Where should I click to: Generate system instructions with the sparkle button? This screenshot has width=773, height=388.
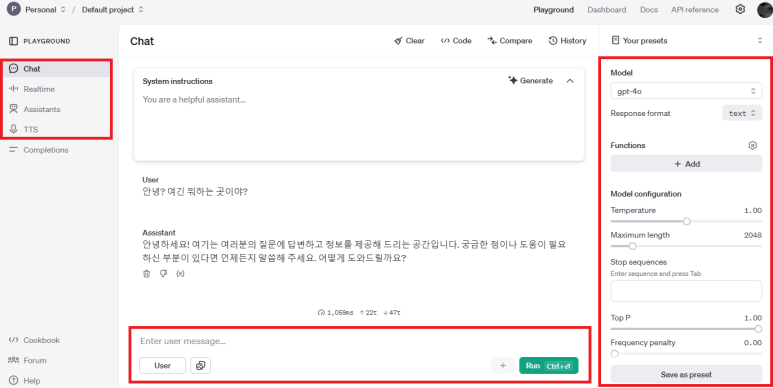point(531,80)
